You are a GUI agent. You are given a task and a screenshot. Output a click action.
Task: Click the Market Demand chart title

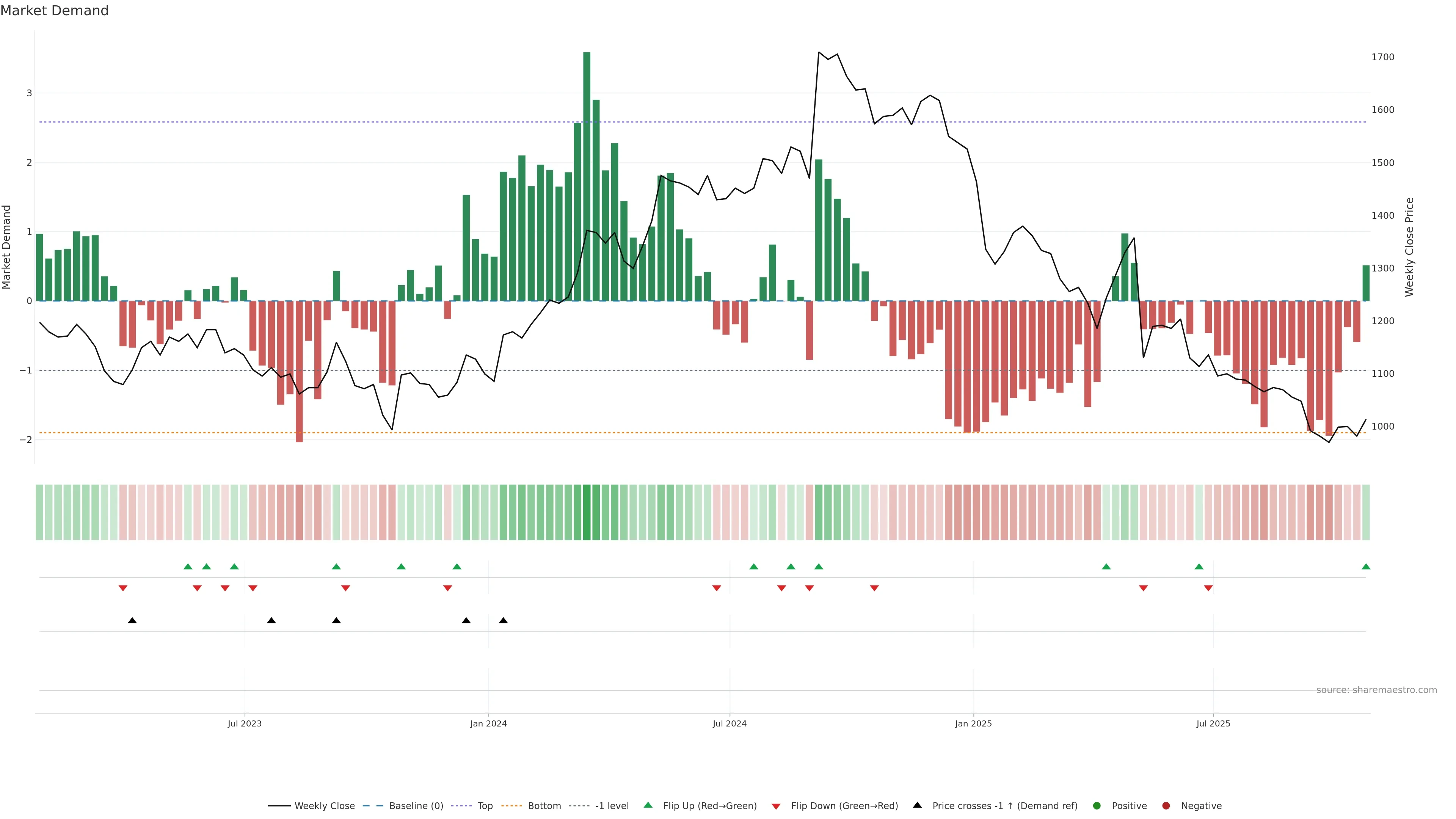tap(54, 11)
